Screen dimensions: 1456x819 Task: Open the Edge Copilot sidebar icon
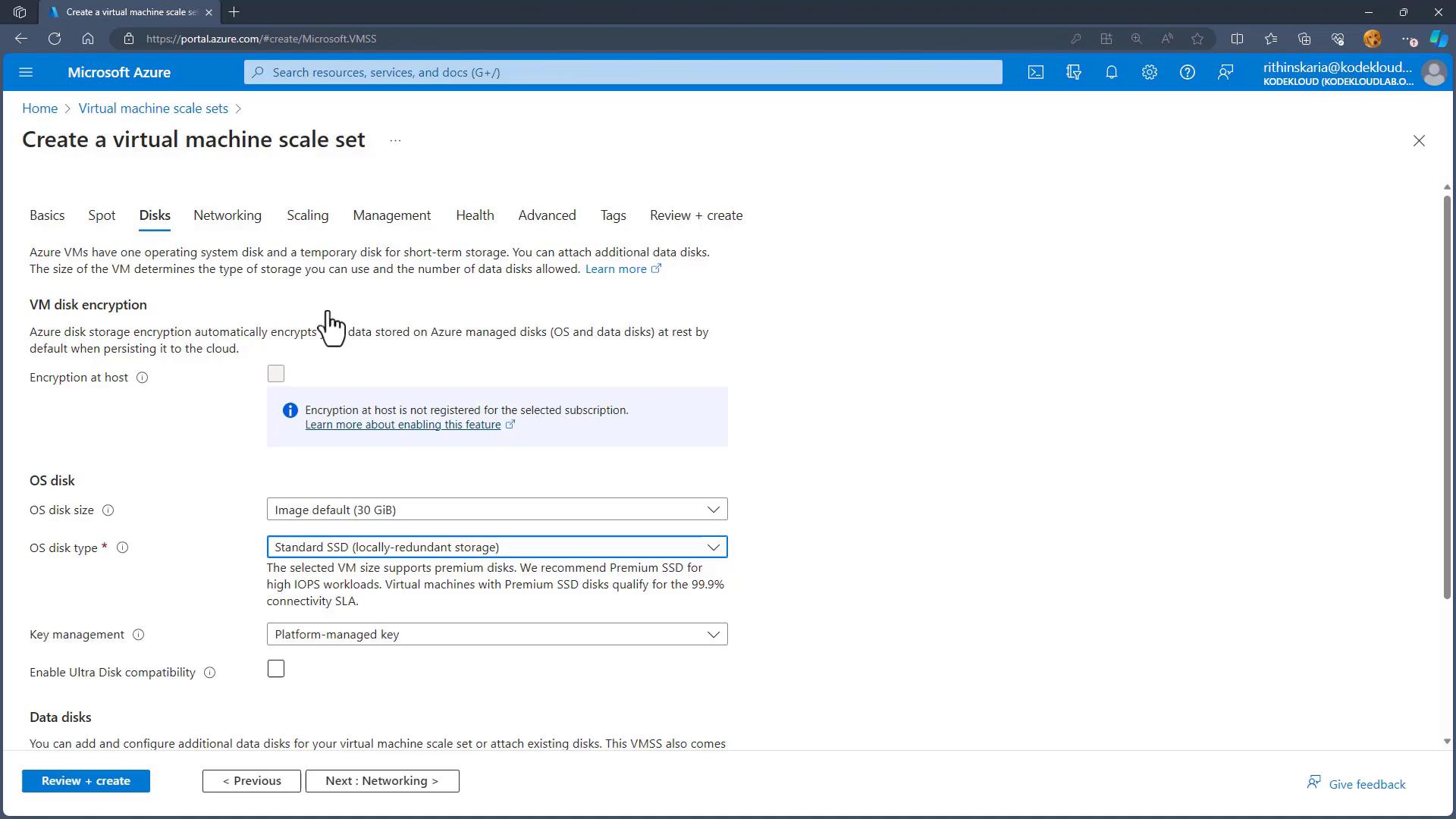coord(1439,39)
